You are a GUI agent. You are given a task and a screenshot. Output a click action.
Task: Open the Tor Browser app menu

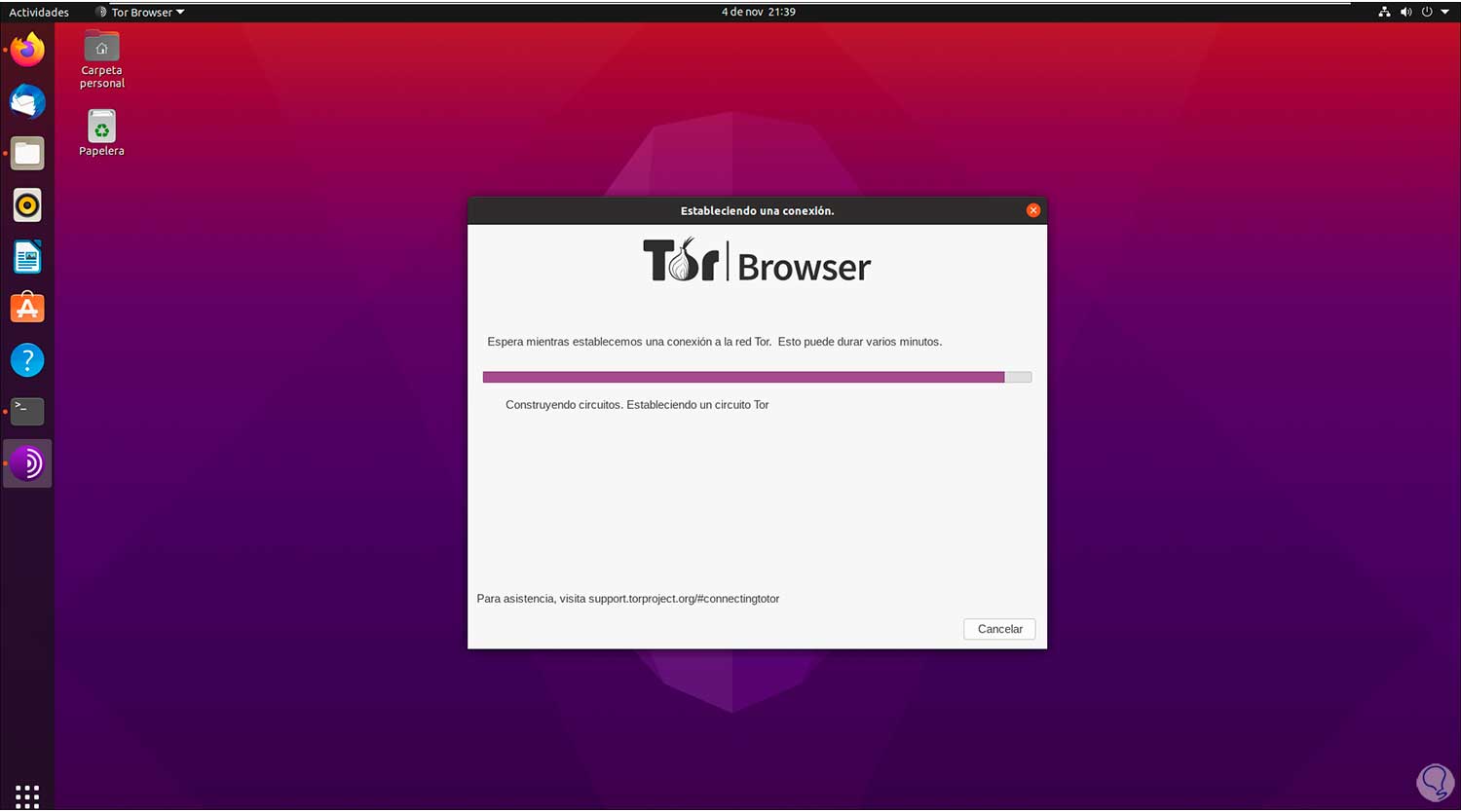pos(140,12)
